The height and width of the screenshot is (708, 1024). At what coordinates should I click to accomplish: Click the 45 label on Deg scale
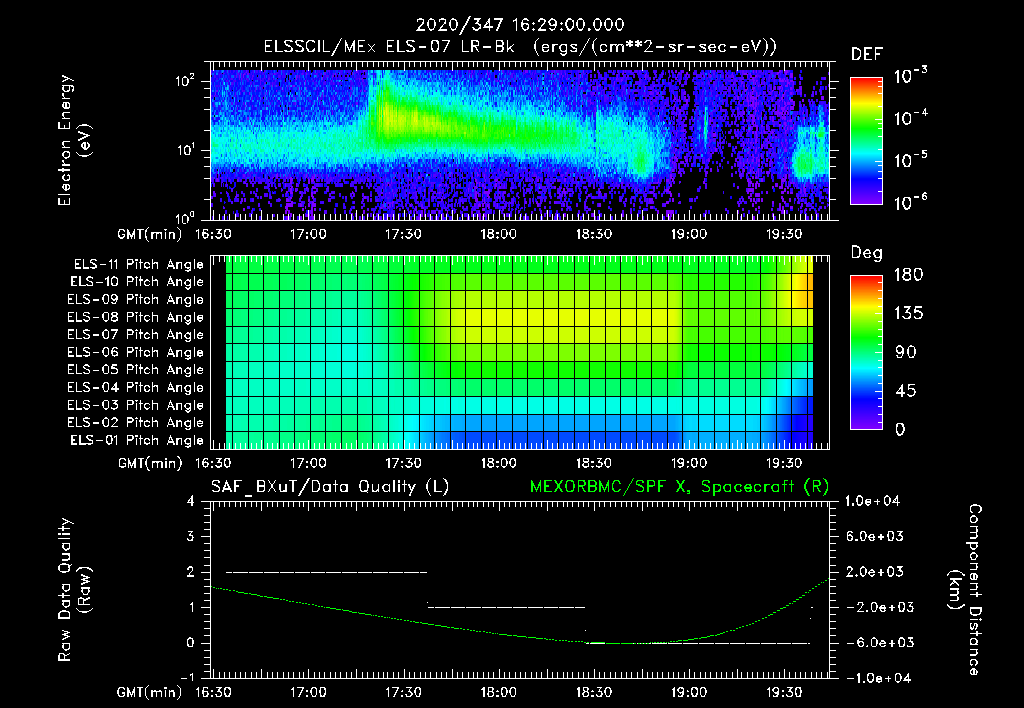pyautogui.click(x=906, y=391)
